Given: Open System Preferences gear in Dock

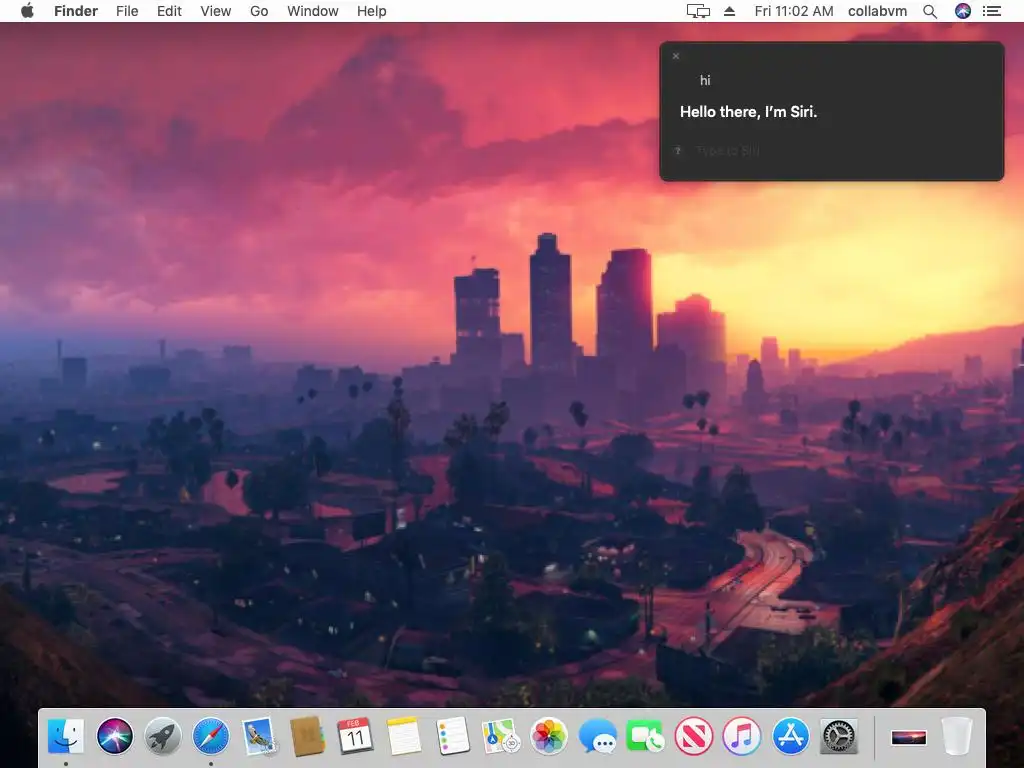Looking at the screenshot, I should [839, 736].
